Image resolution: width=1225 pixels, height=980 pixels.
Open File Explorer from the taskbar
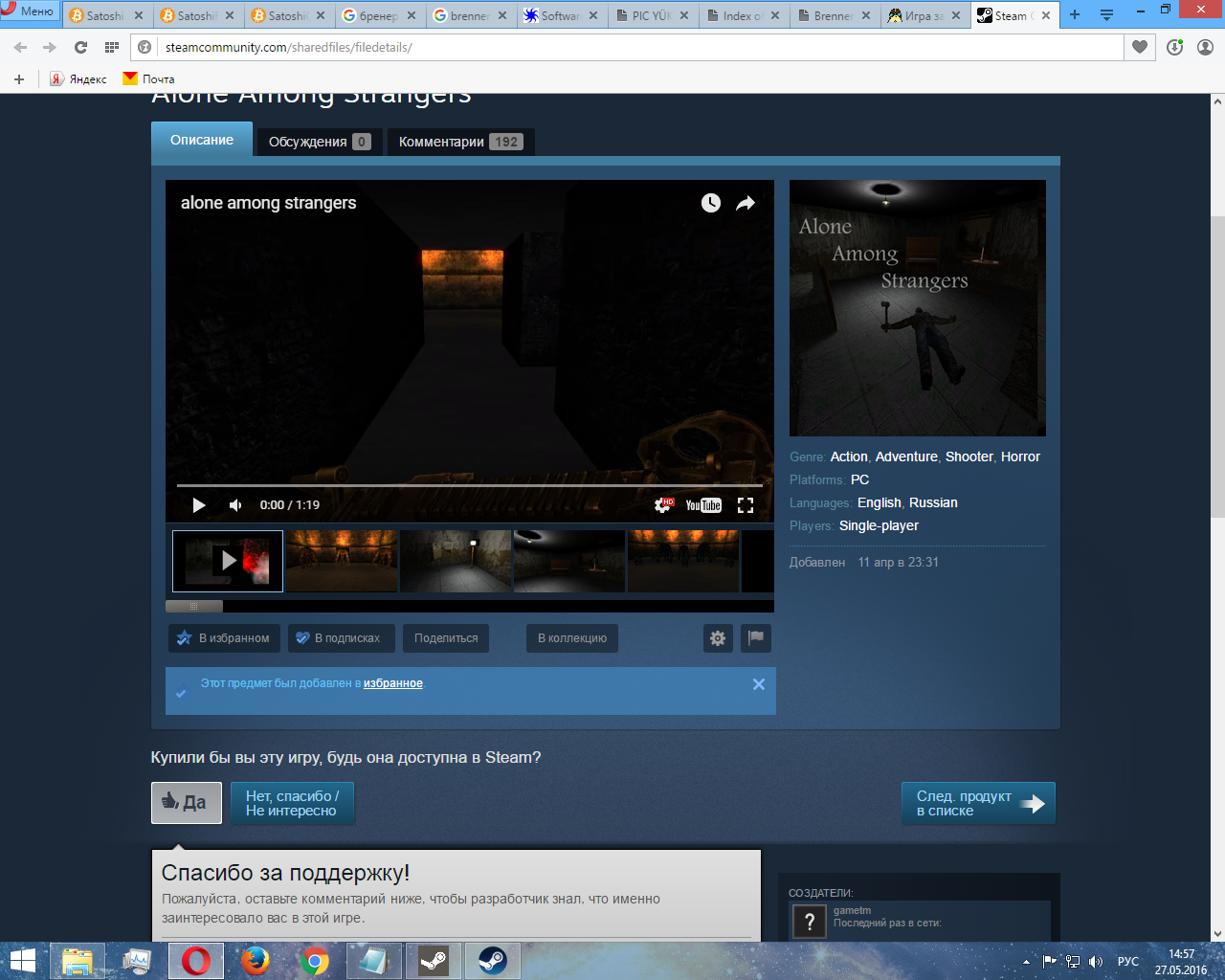click(x=78, y=961)
